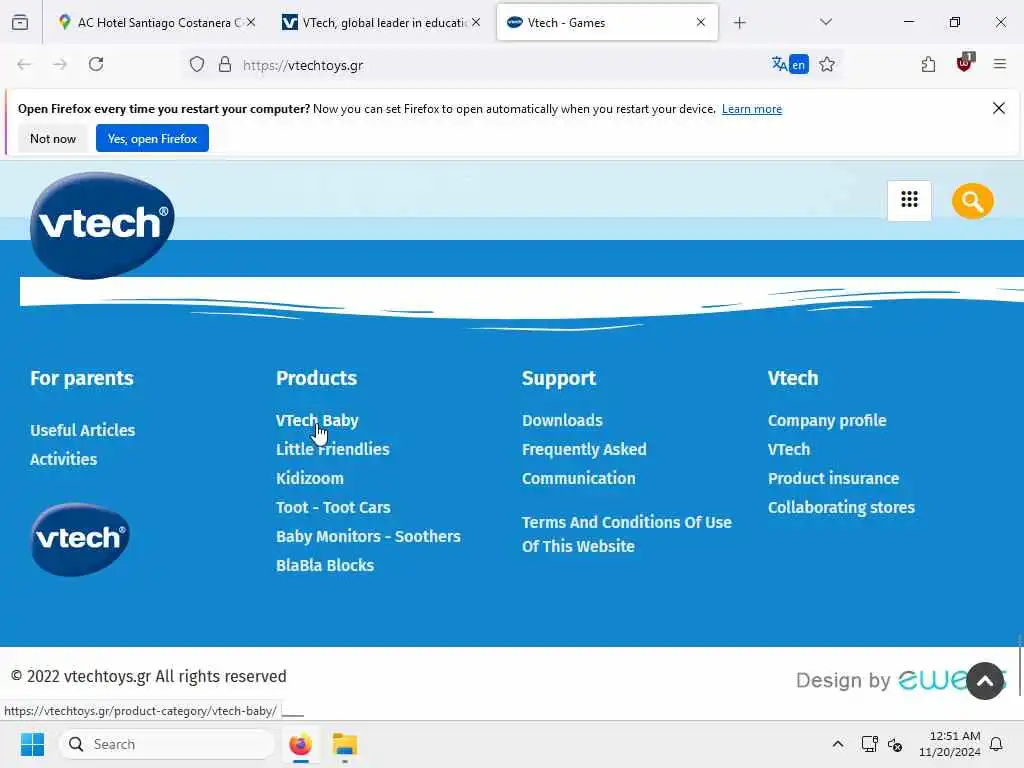Open VTech Baby product category

317,421
